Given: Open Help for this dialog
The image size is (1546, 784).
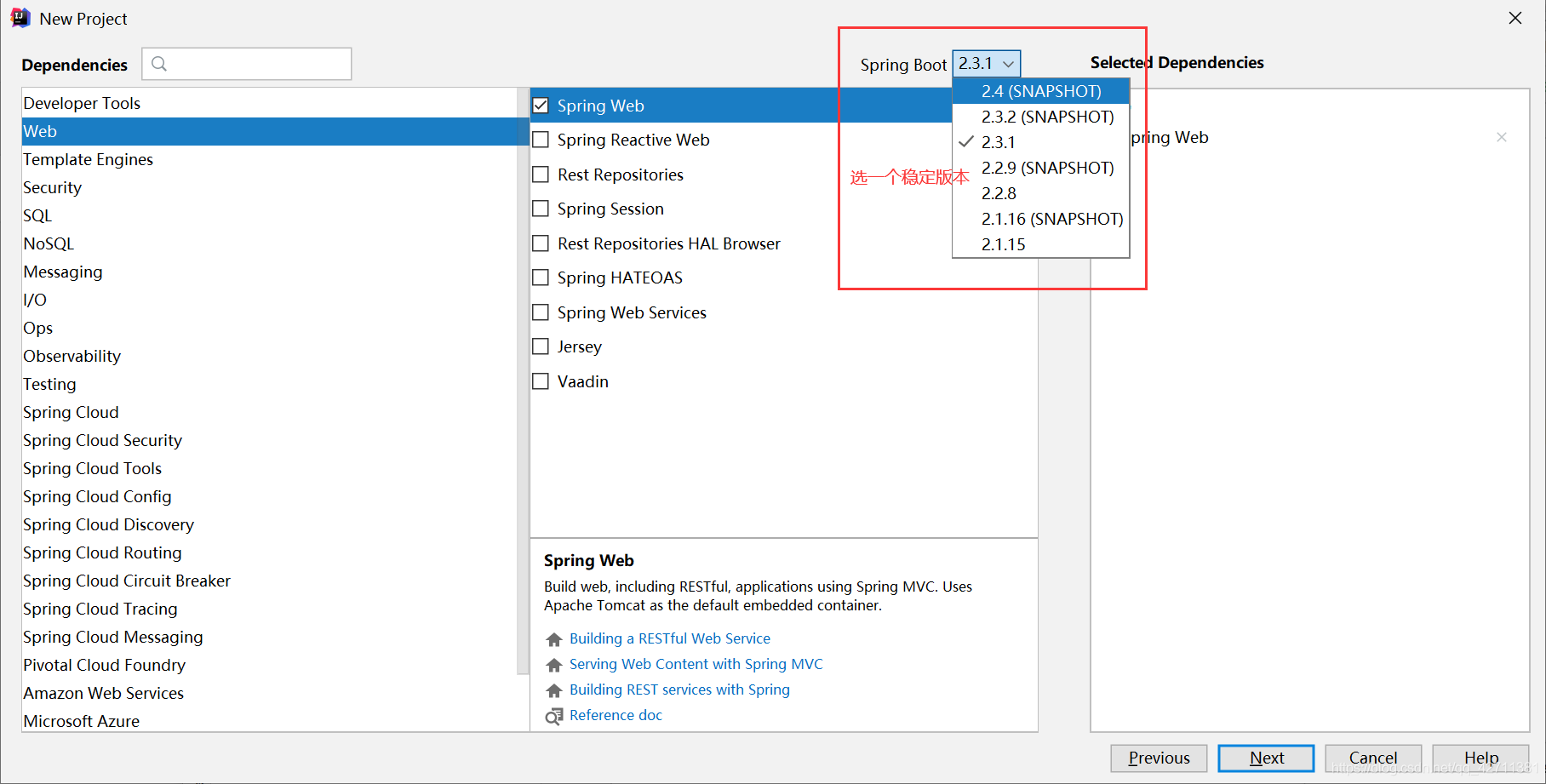Looking at the screenshot, I should point(1480,758).
